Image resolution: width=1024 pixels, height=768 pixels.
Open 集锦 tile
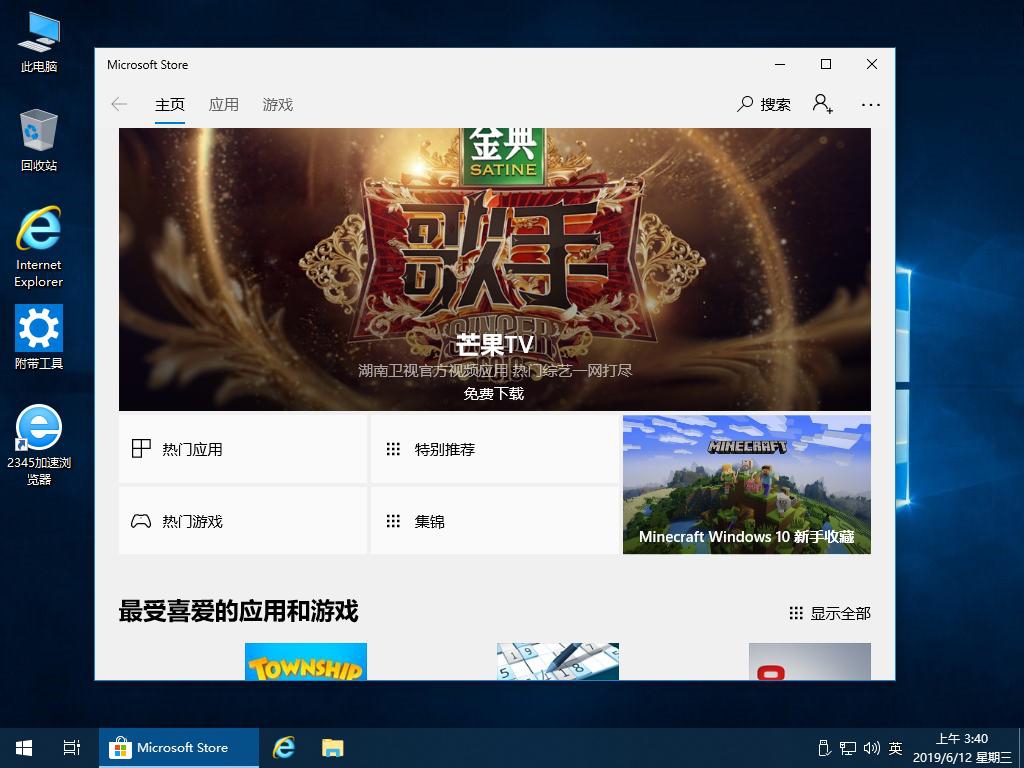click(x=494, y=521)
